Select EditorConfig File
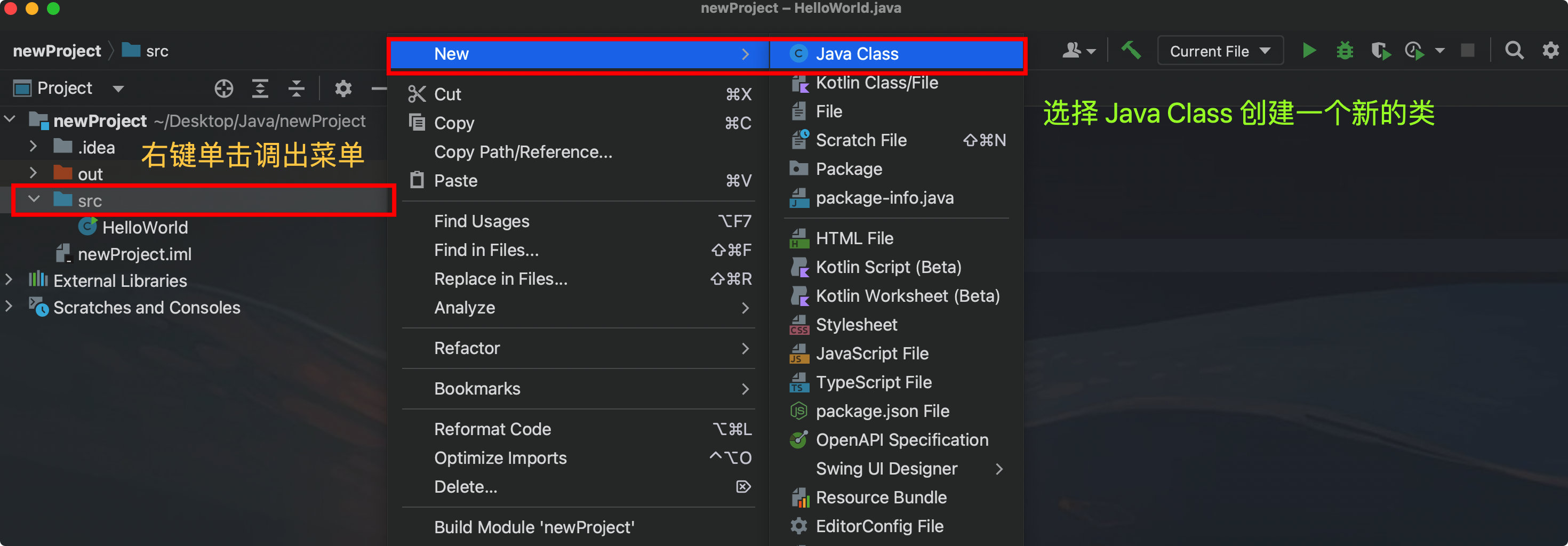1568x546 pixels. [x=897, y=526]
